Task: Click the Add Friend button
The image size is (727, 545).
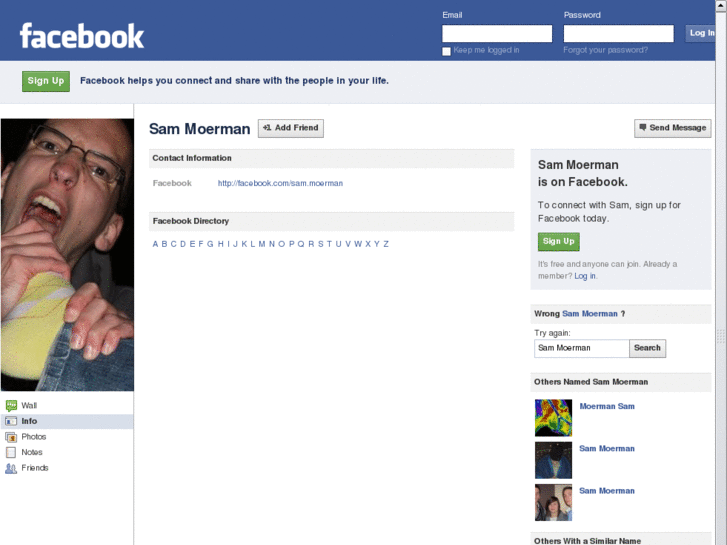Action: coord(291,128)
